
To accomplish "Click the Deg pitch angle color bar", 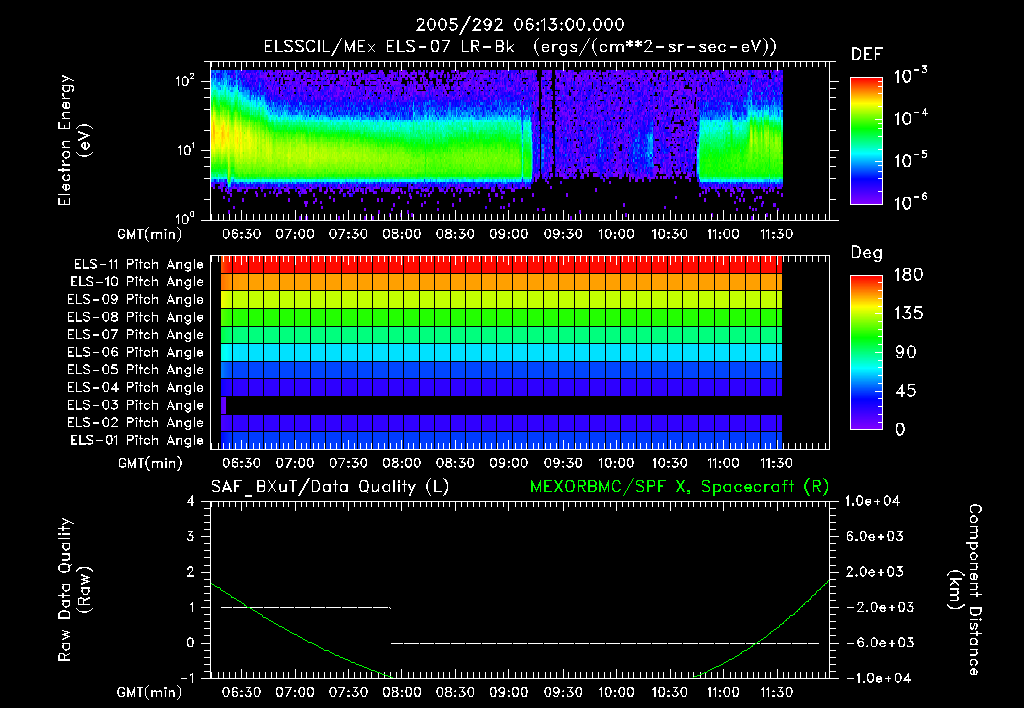I will point(866,352).
